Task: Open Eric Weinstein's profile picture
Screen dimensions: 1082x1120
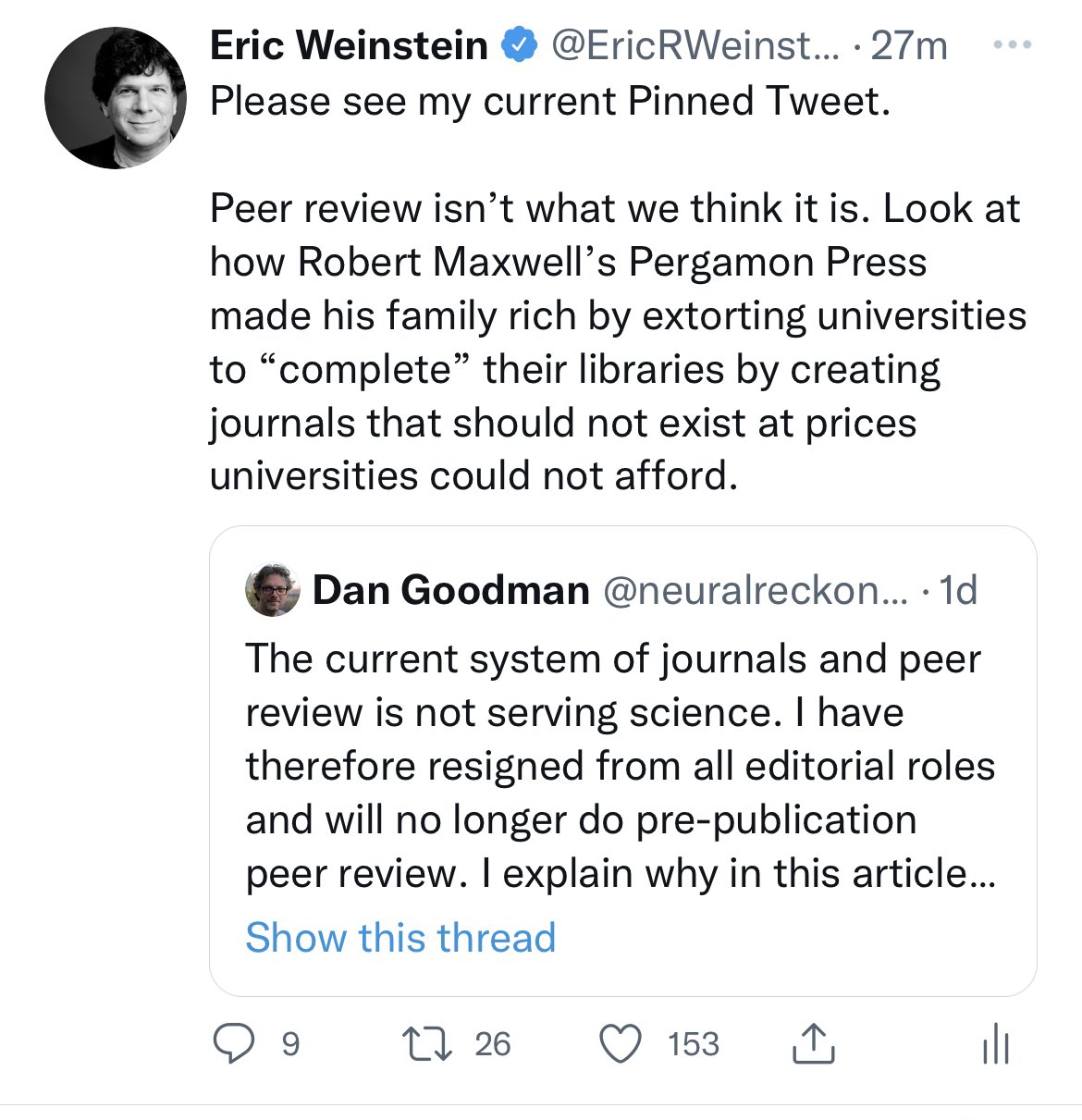Action: pyautogui.click(x=116, y=98)
